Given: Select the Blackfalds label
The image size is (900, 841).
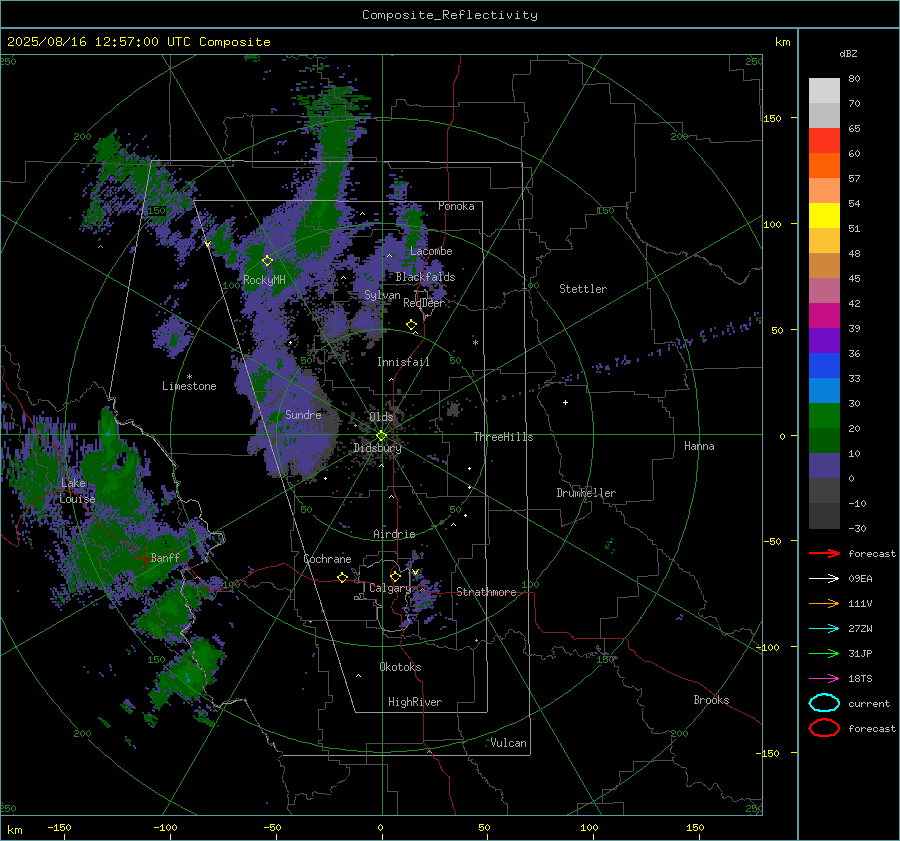Looking at the screenshot, I should [425, 277].
